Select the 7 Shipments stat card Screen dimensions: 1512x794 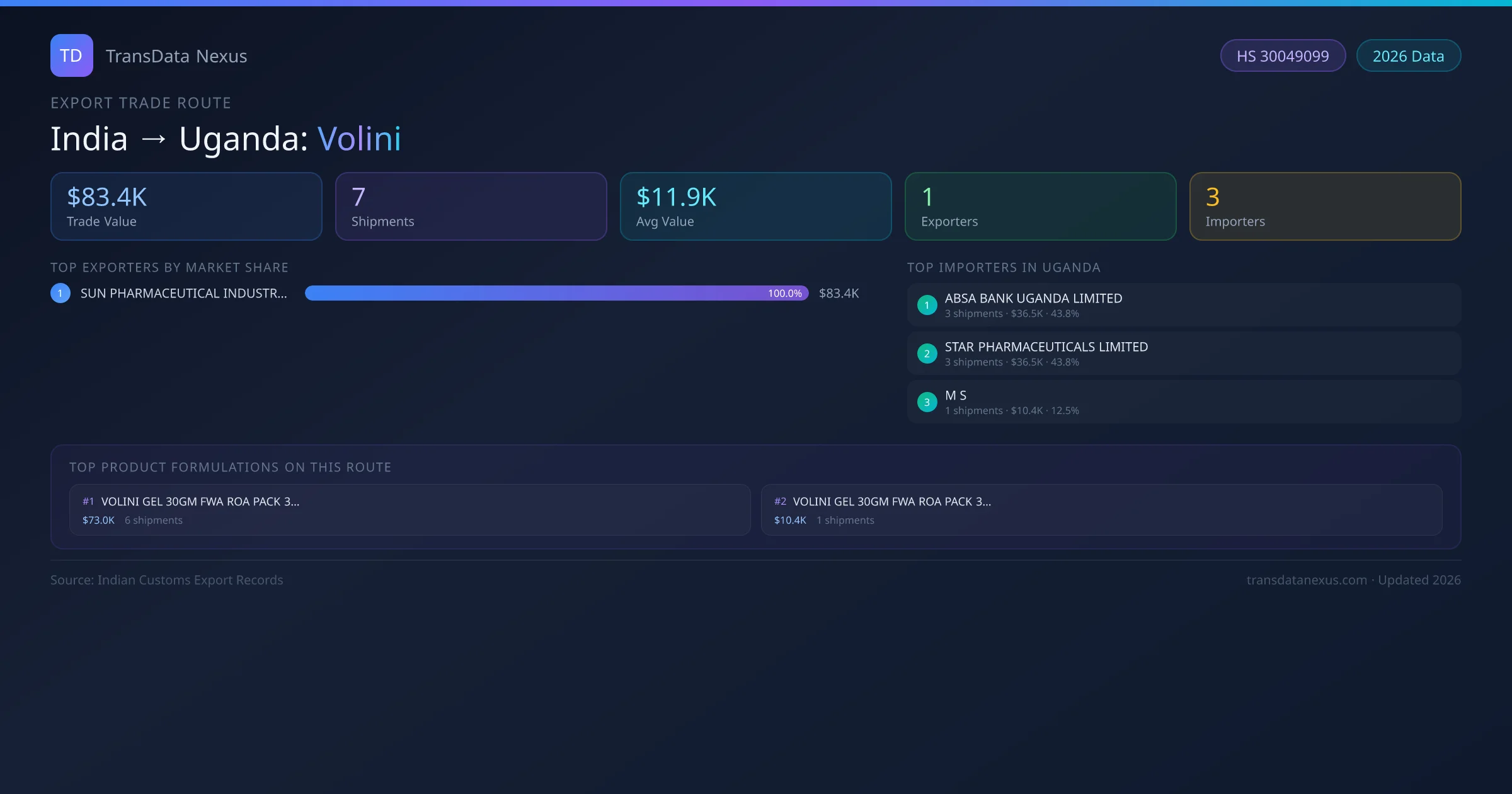tap(471, 207)
